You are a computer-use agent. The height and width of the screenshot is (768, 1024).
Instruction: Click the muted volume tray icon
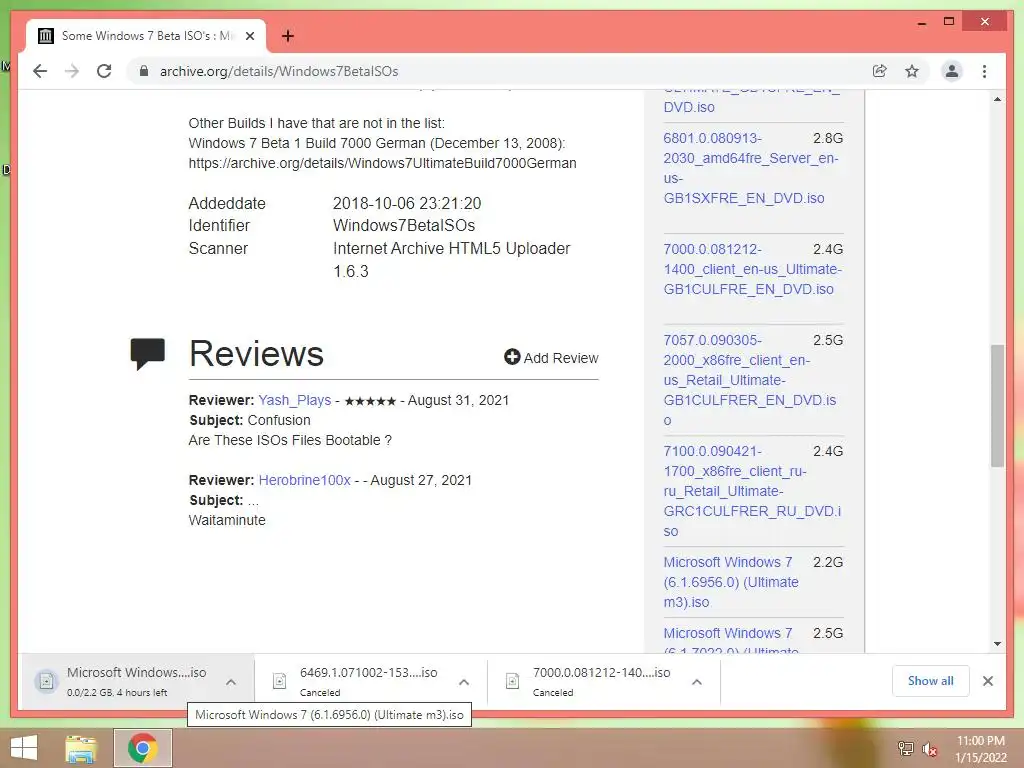pos(929,749)
